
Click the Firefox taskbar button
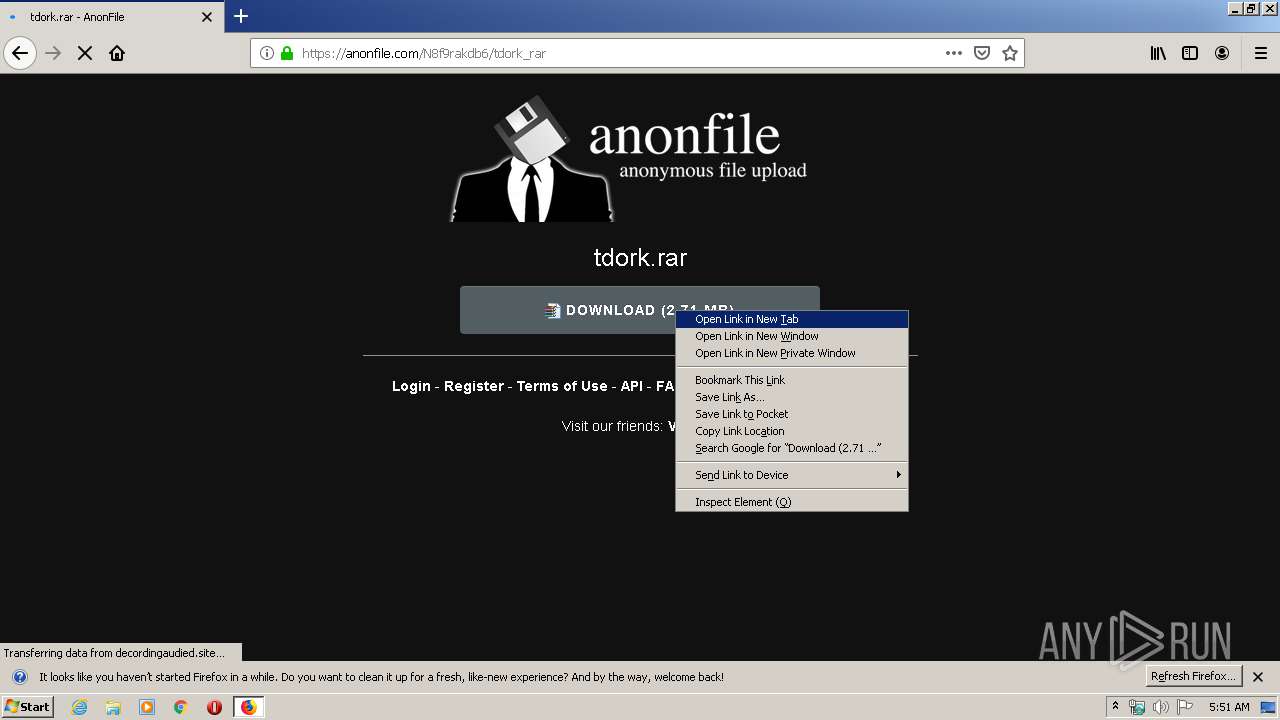click(x=248, y=707)
